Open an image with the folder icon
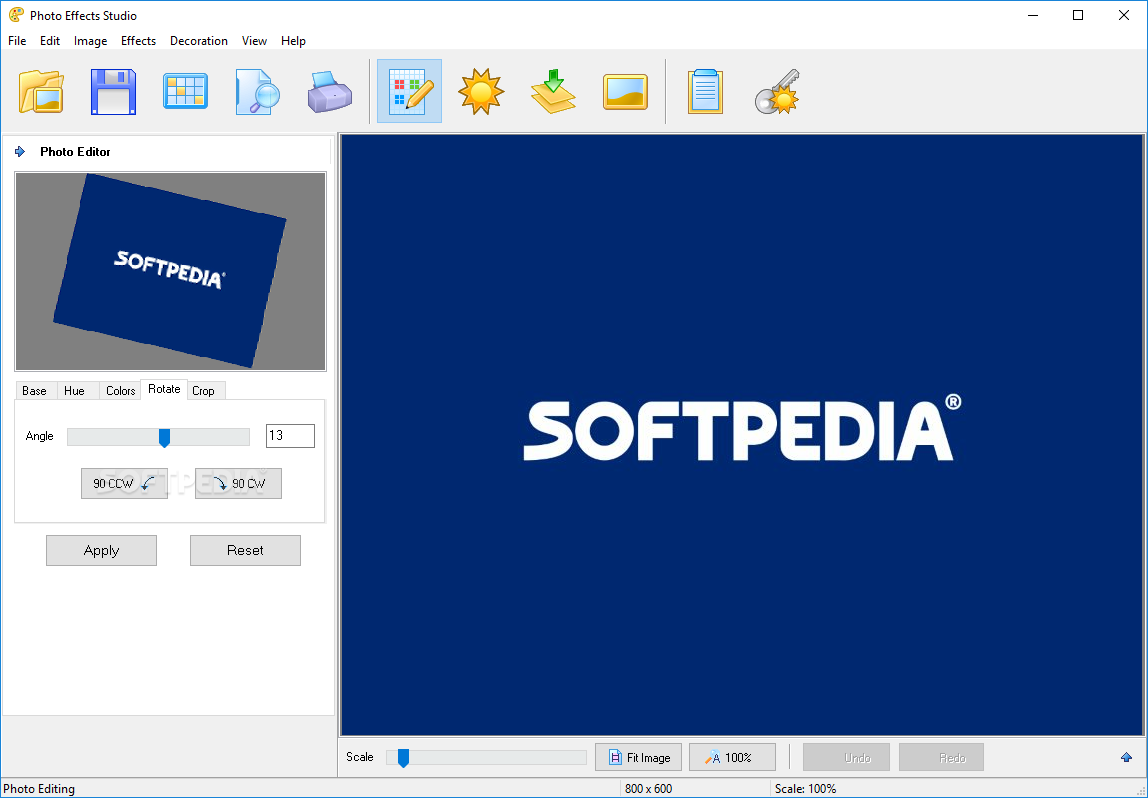1148x798 pixels. (x=41, y=92)
